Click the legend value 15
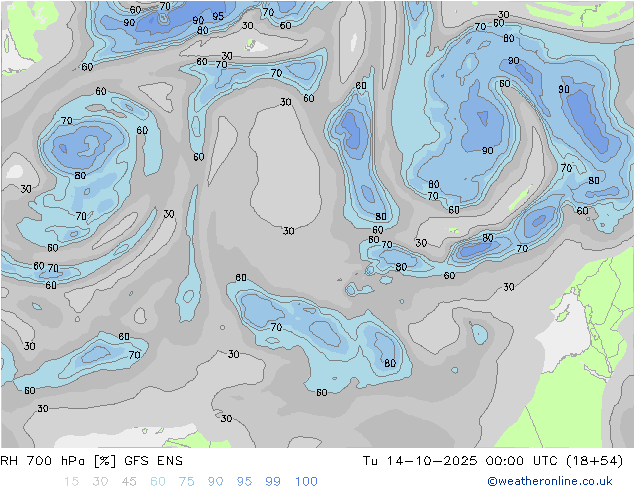634x490 pixels. 71,482
